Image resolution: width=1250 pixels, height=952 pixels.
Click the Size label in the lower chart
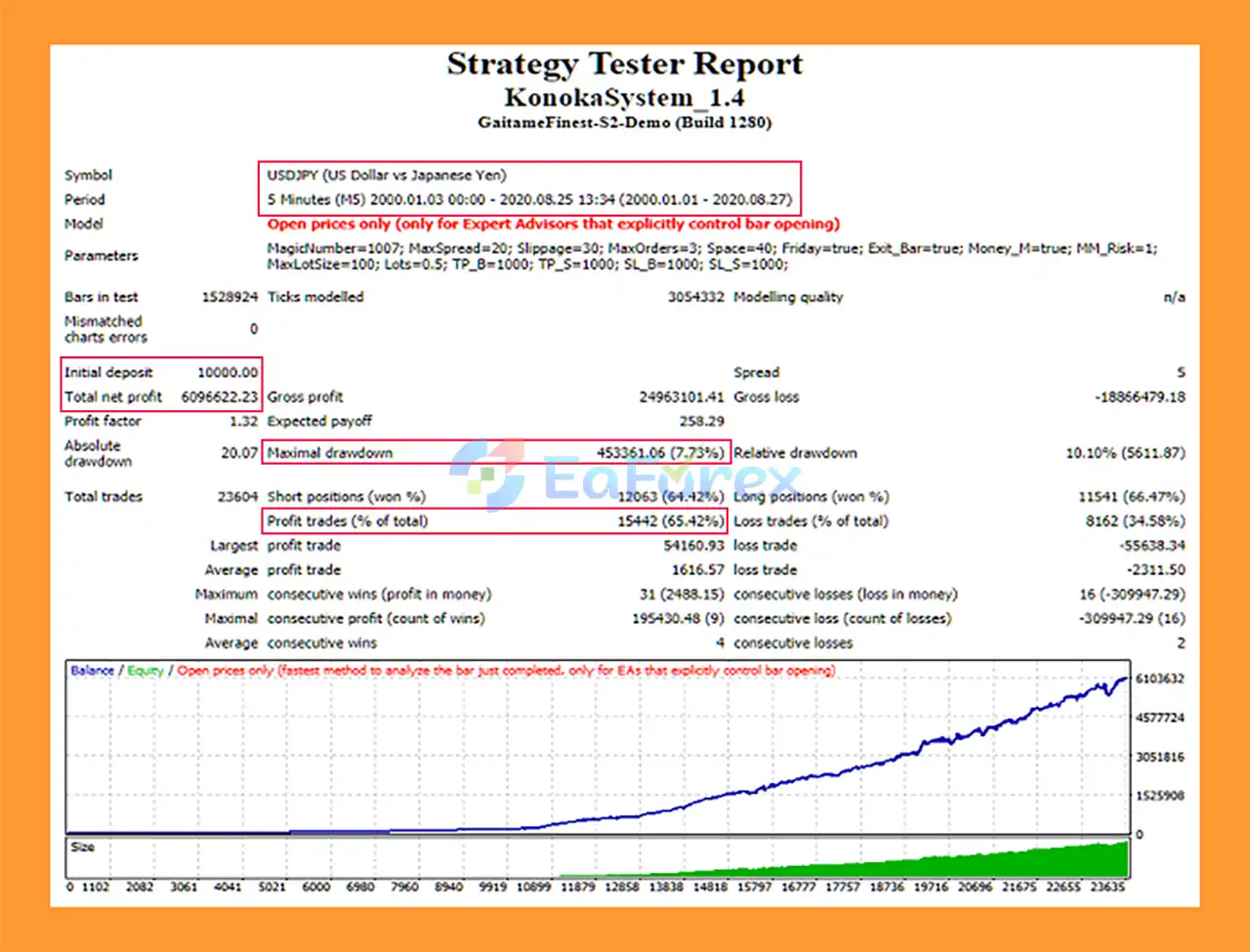pyautogui.click(x=83, y=847)
